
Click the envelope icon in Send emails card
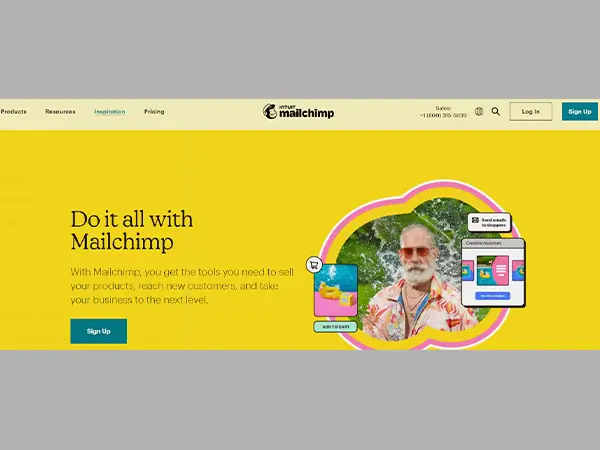pos(475,220)
